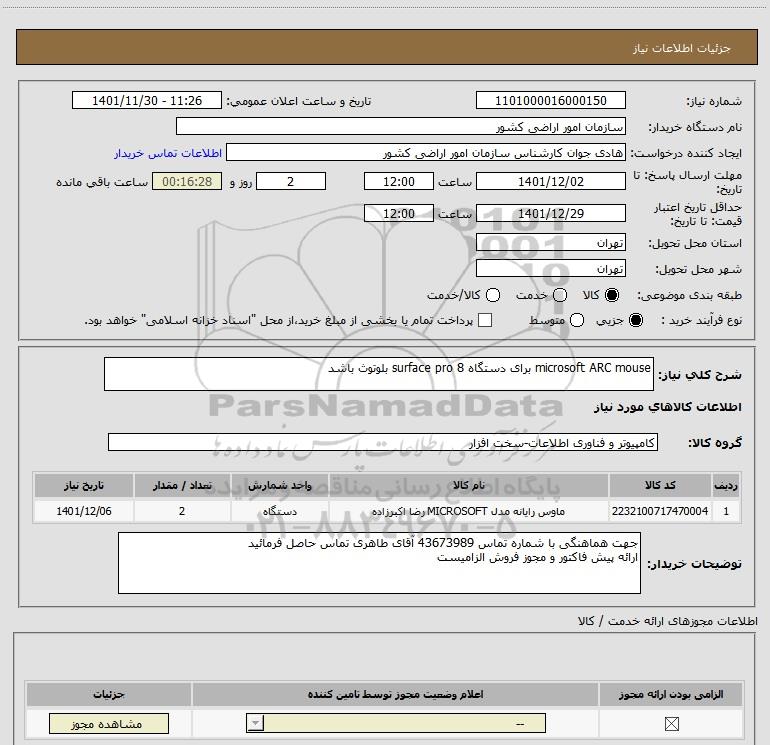This screenshot has width=770, height=745.
Task: Click the نام کالا column header
Action: [x=468, y=485]
